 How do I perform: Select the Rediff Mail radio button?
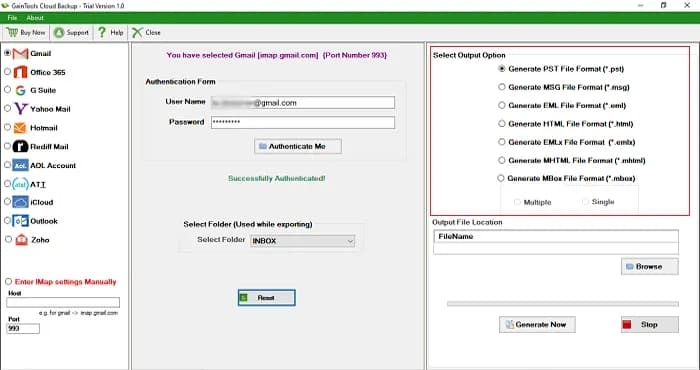coord(8,146)
